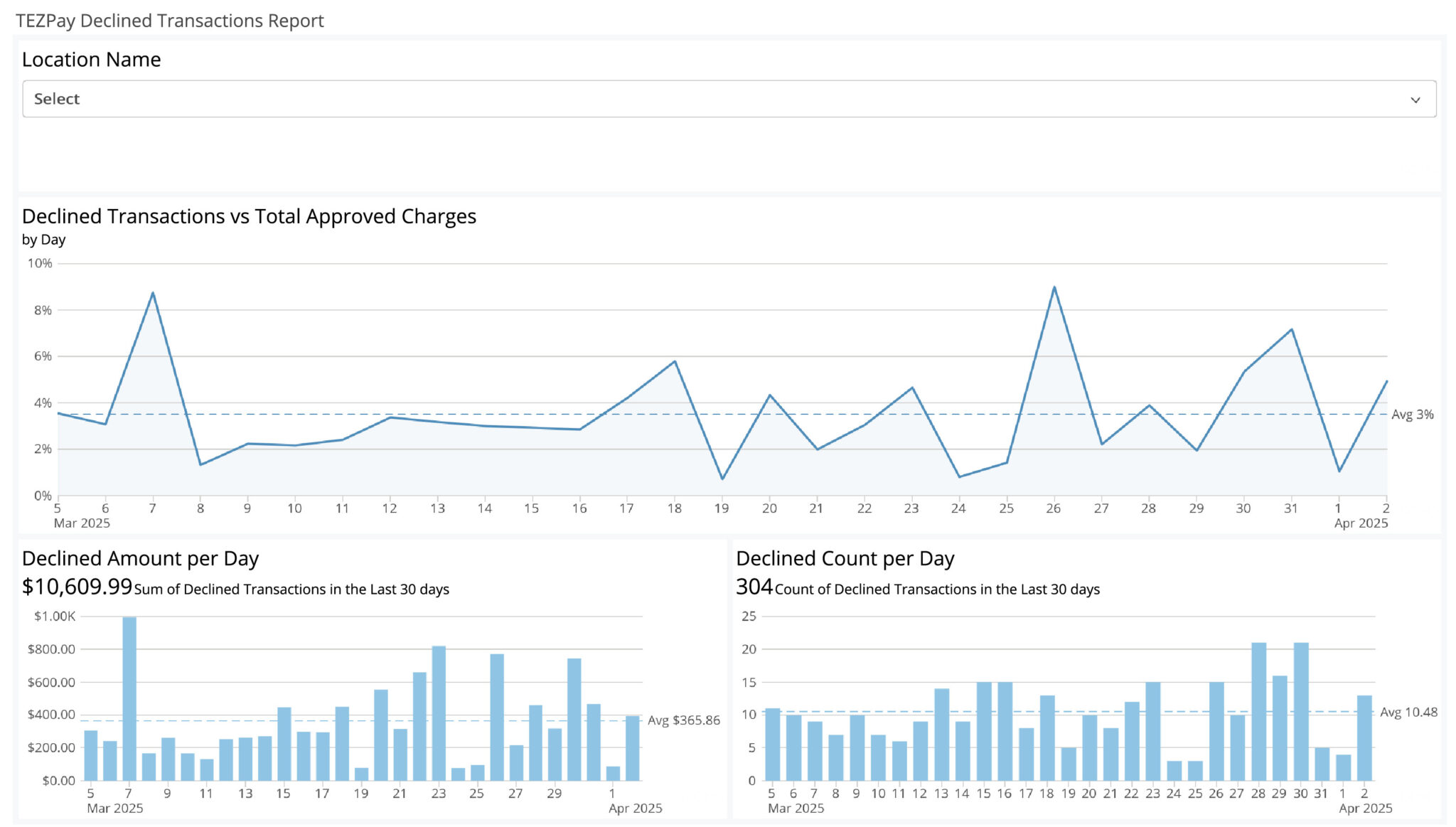This screenshot has height=827, width=1456.
Task: Click the Mar 7 peak on the line chart
Action: point(153,293)
